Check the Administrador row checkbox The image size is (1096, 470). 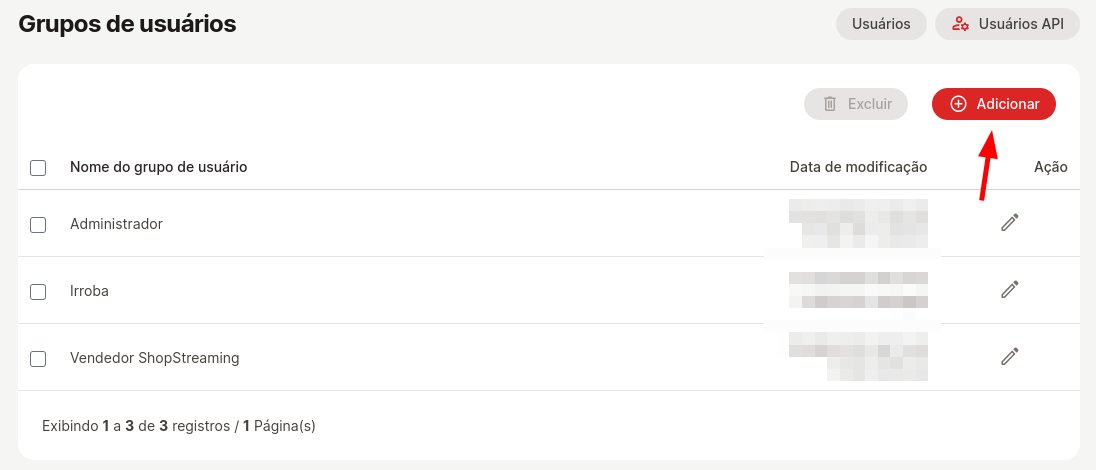point(38,225)
